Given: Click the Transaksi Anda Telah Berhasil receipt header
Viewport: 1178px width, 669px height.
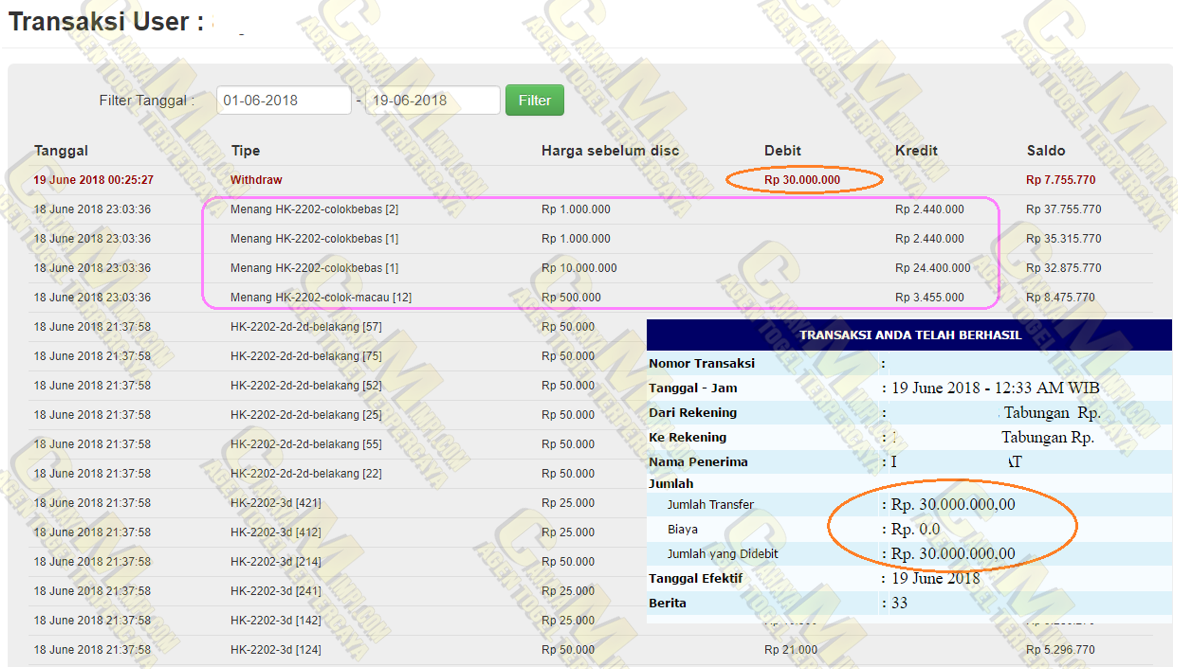Looking at the screenshot, I should pyautogui.click(x=909, y=335).
